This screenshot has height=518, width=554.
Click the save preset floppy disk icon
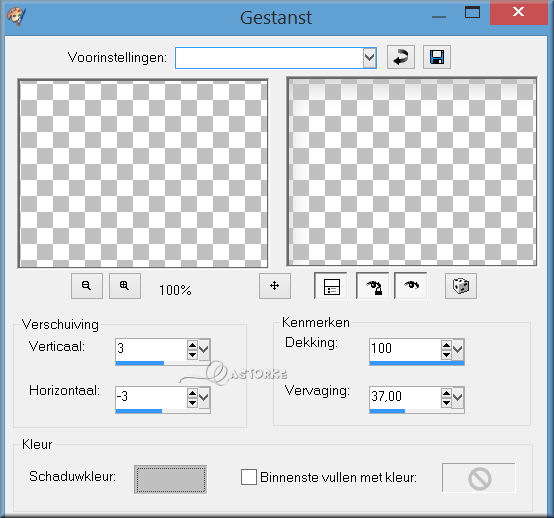tap(437, 57)
